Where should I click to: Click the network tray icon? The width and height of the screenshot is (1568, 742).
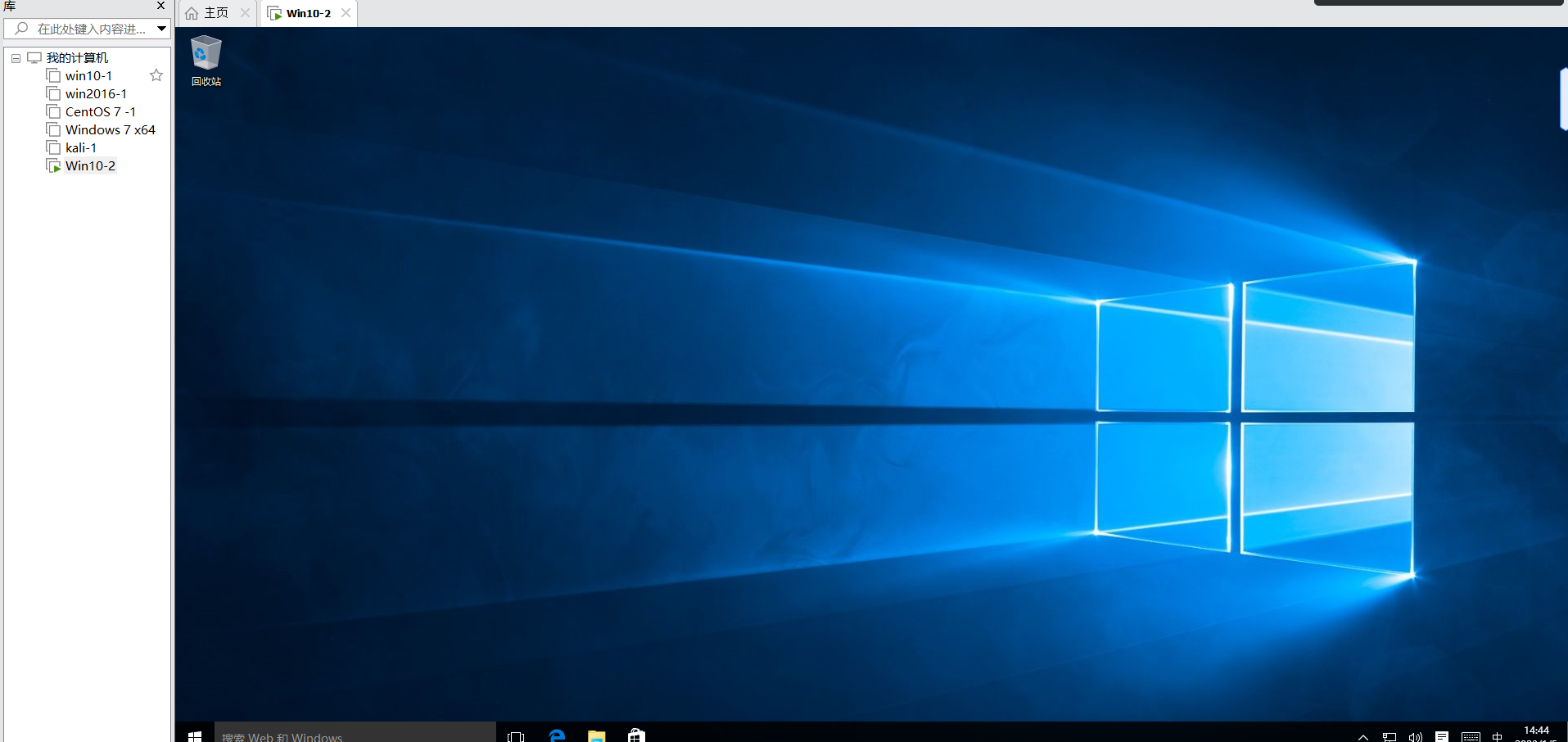point(1390,737)
